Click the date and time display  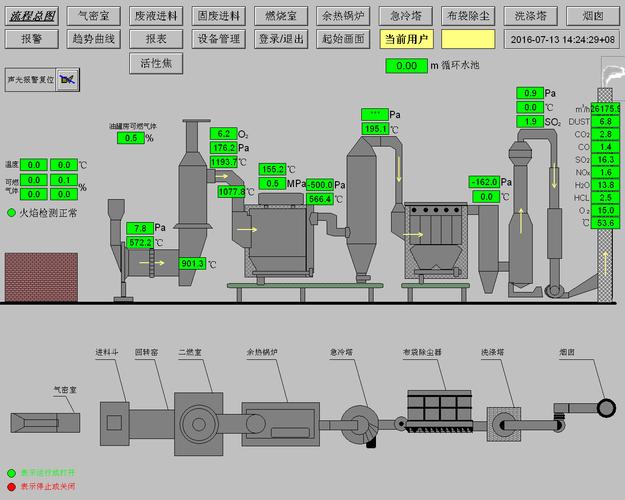[562, 39]
